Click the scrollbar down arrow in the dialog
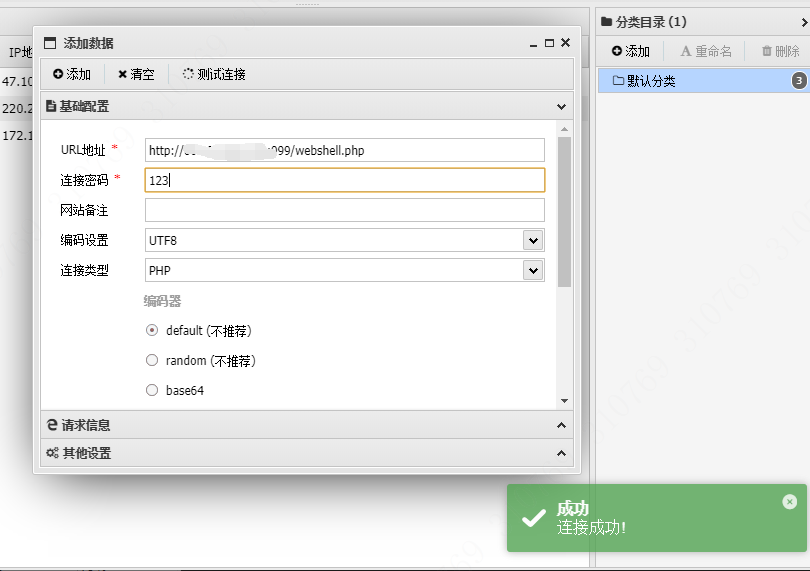The image size is (810, 571). click(564, 401)
